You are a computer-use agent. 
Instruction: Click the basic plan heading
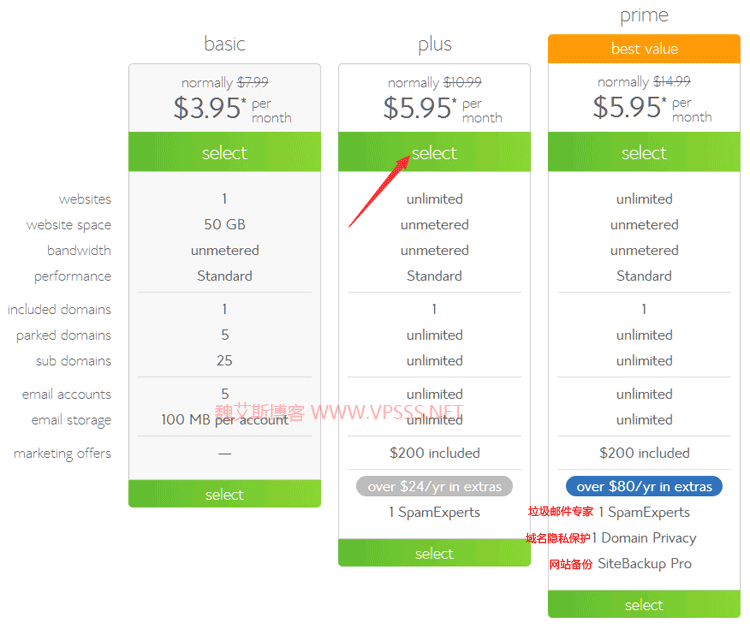point(224,44)
